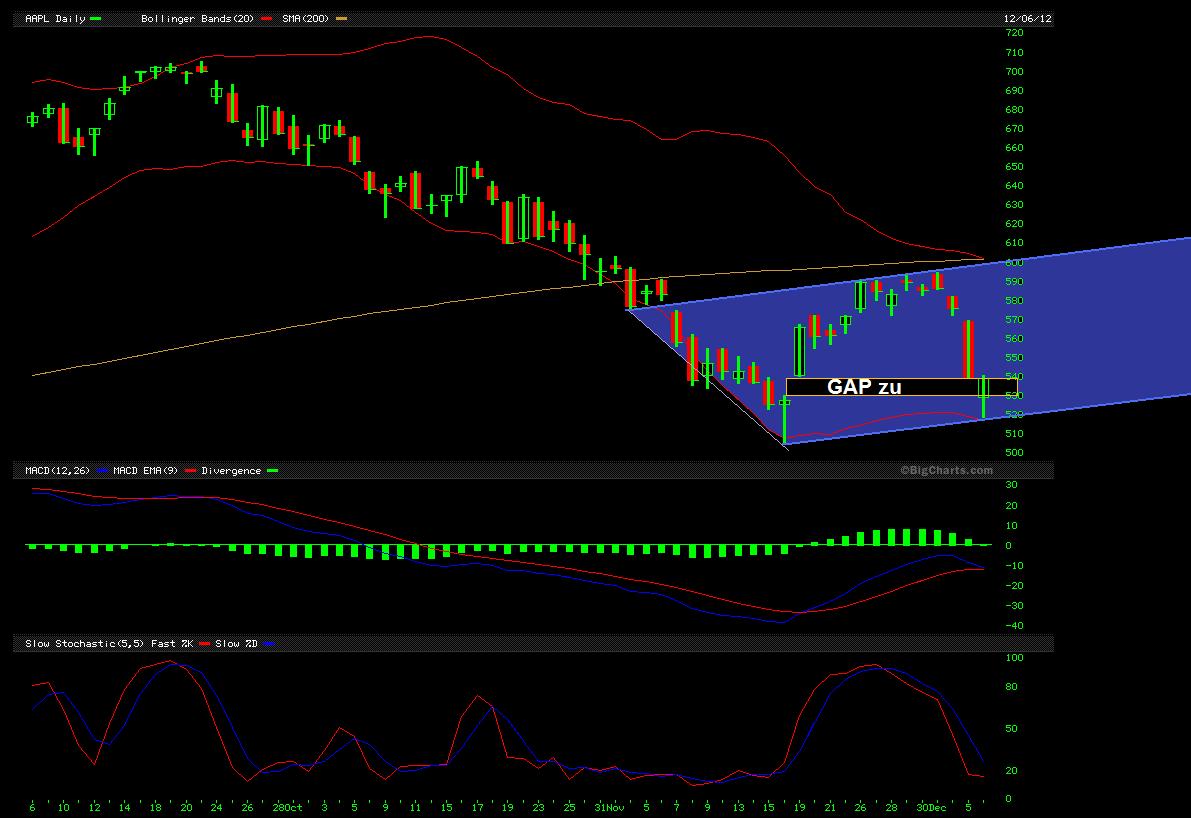Click the 17 date on time axis

tap(477, 807)
